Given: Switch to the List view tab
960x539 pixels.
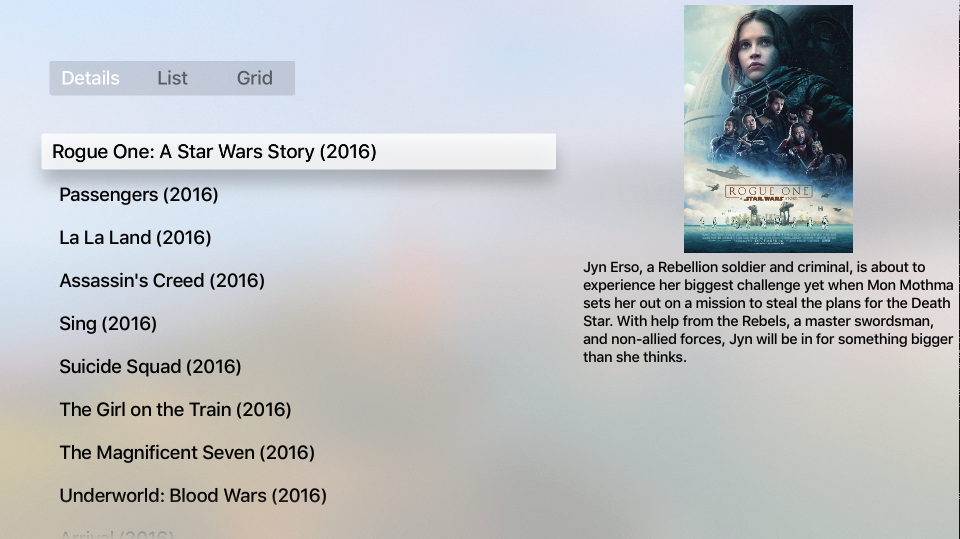Looking at the screenshot, I should click(172, 78).
